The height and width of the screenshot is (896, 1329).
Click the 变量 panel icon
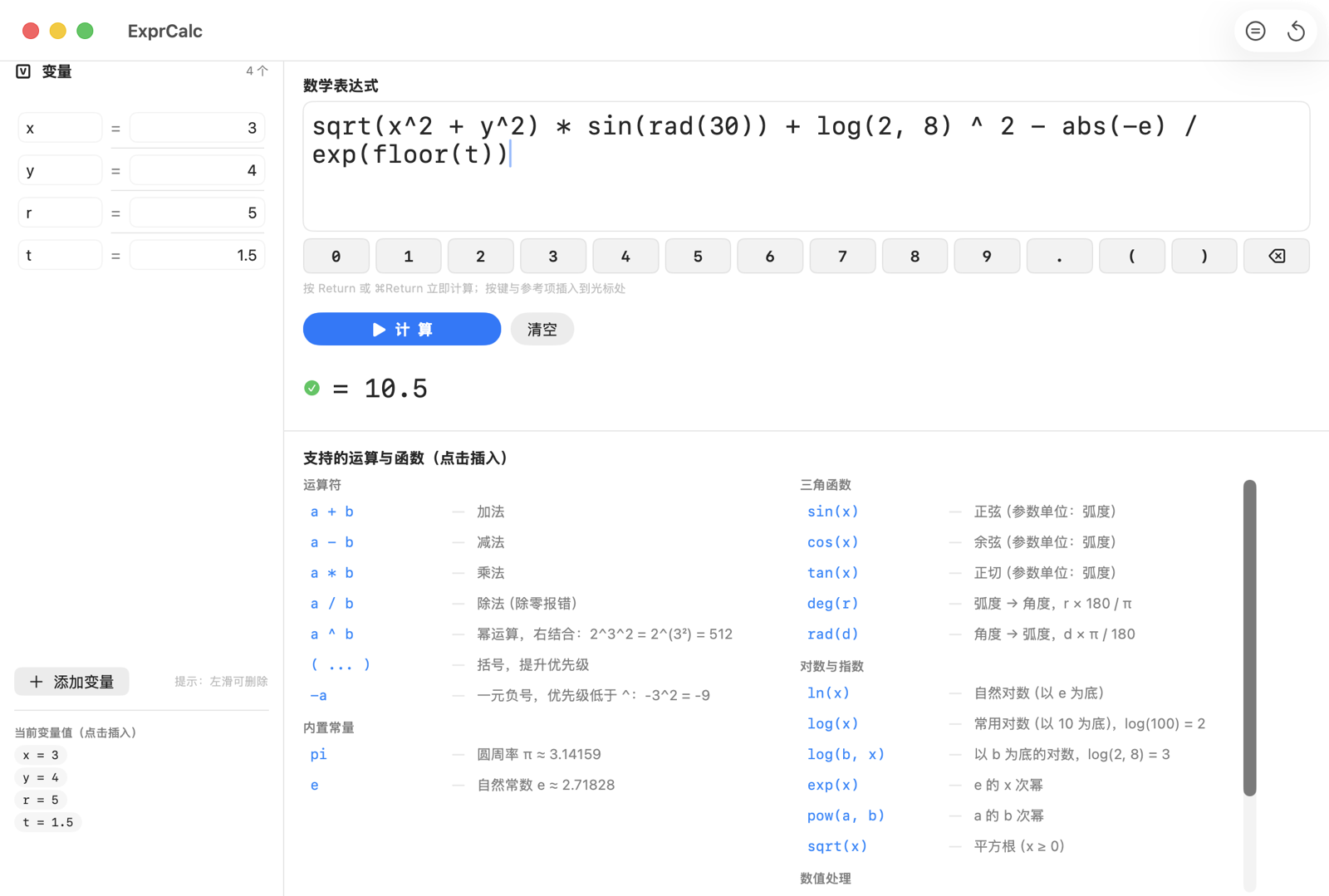[x=23, y=71]
